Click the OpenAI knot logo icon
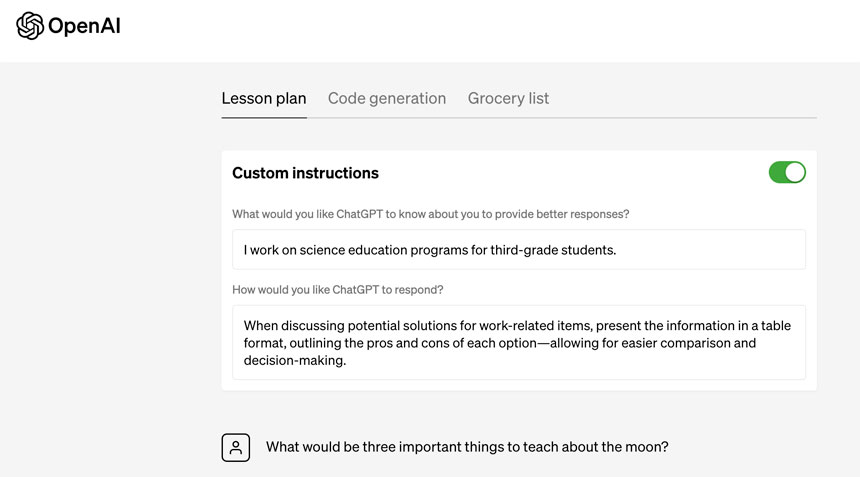The width and height of the screenshot is (860, 477). click(x=30, y=26)
